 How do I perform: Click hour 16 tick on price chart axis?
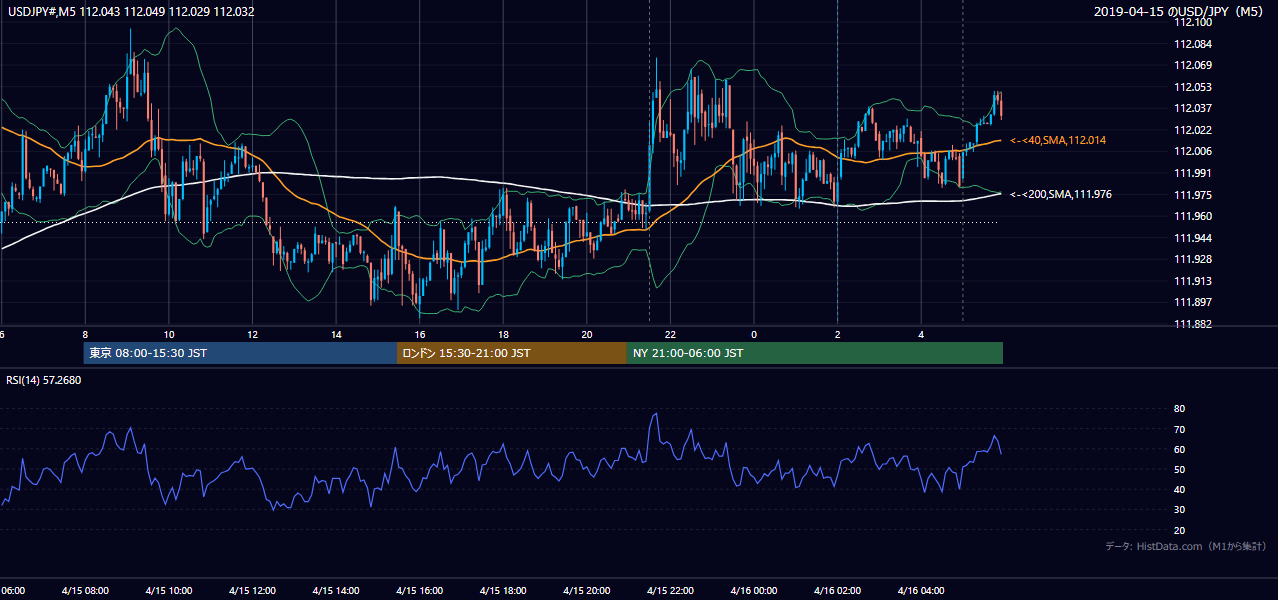click(x=420, y=334)
